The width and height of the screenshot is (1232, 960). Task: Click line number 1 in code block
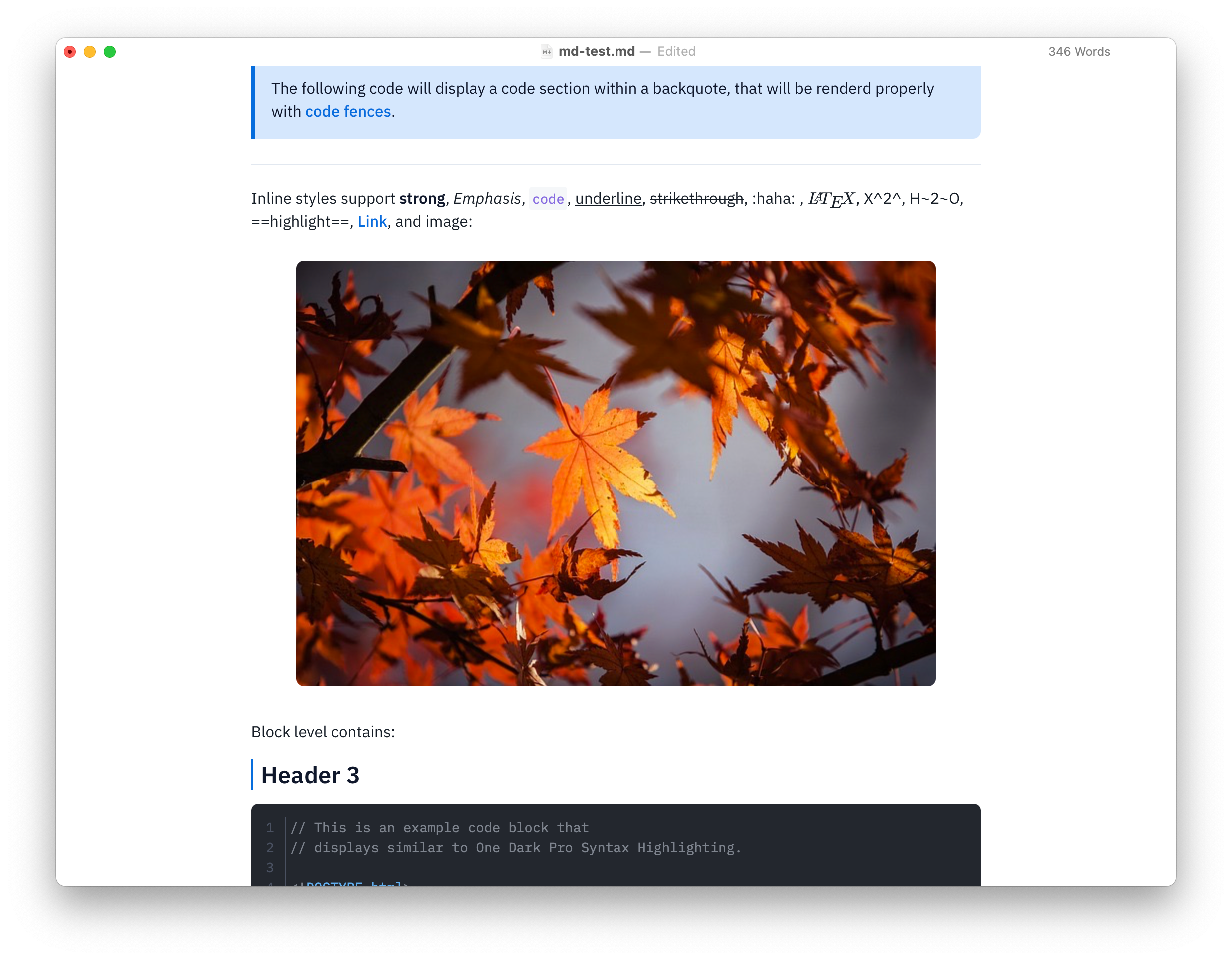click(x=270, y=828)
